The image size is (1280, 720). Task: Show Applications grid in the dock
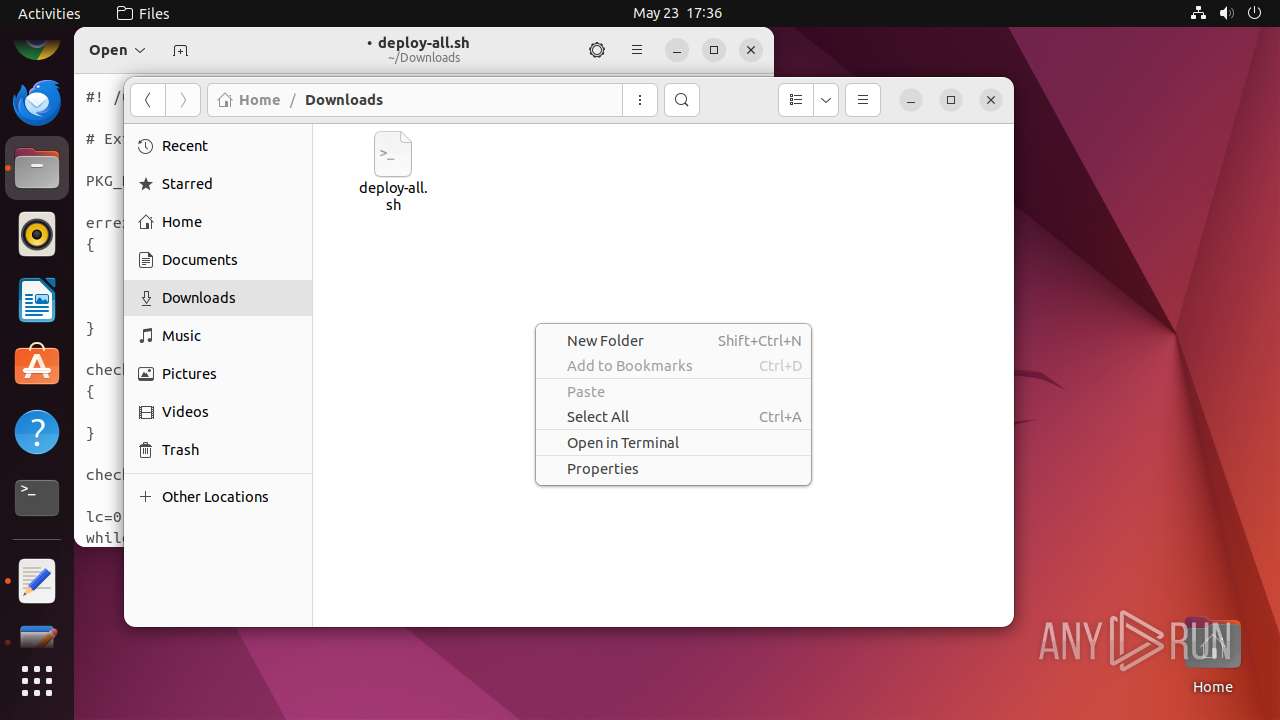(37, 681)
